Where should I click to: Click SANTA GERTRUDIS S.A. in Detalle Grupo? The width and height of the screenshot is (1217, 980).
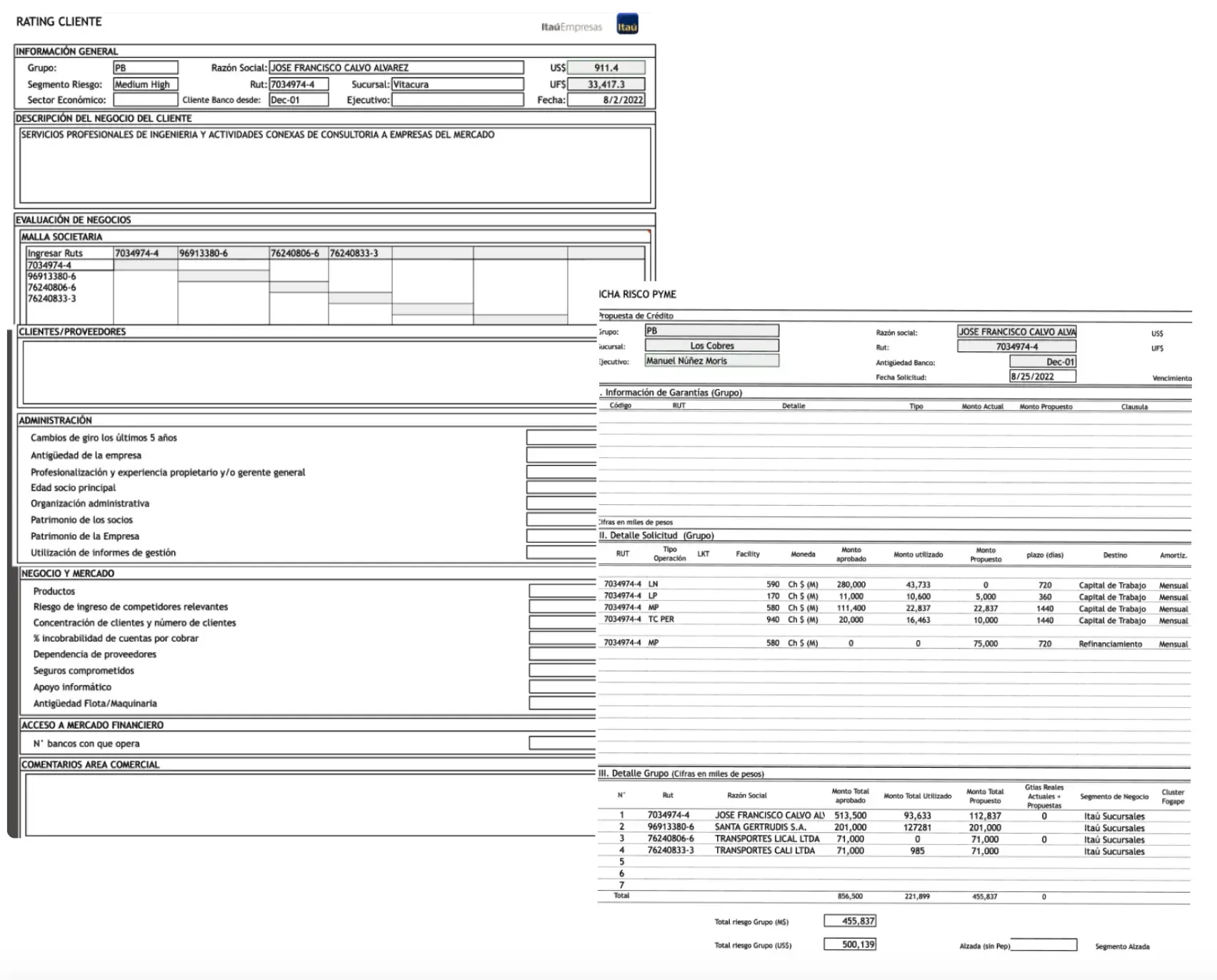[x=760, y=827]
